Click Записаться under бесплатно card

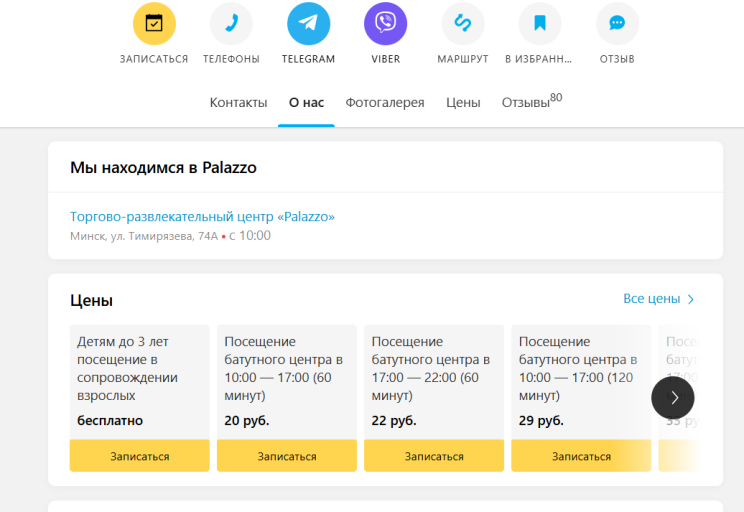(140, 456)
